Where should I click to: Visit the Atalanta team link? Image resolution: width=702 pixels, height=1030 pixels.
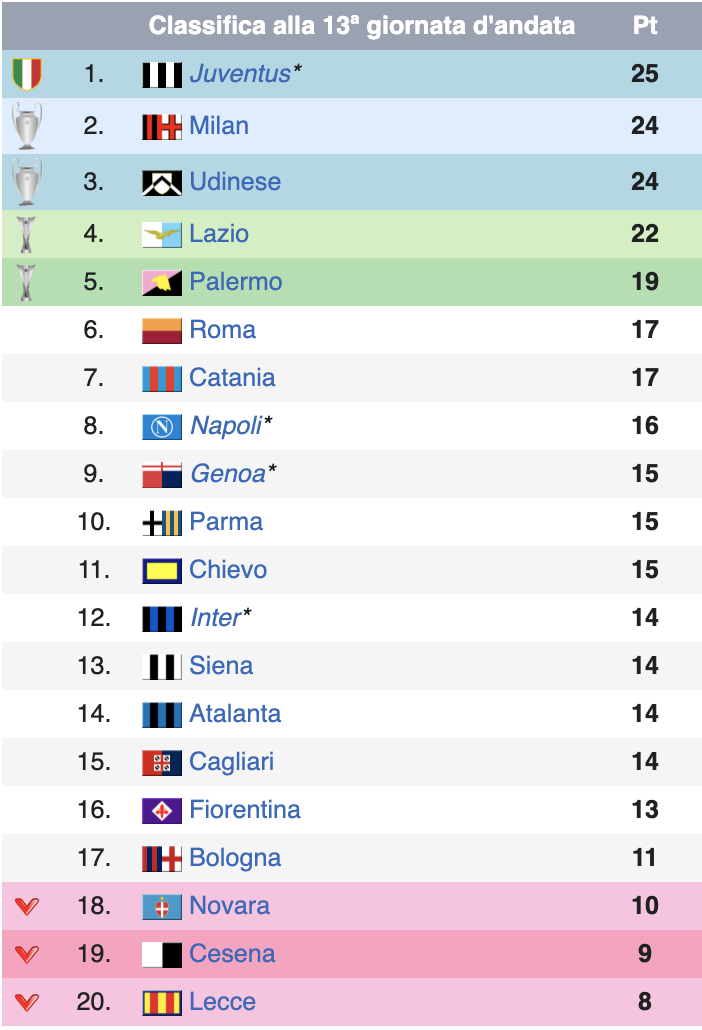[235, 713]
